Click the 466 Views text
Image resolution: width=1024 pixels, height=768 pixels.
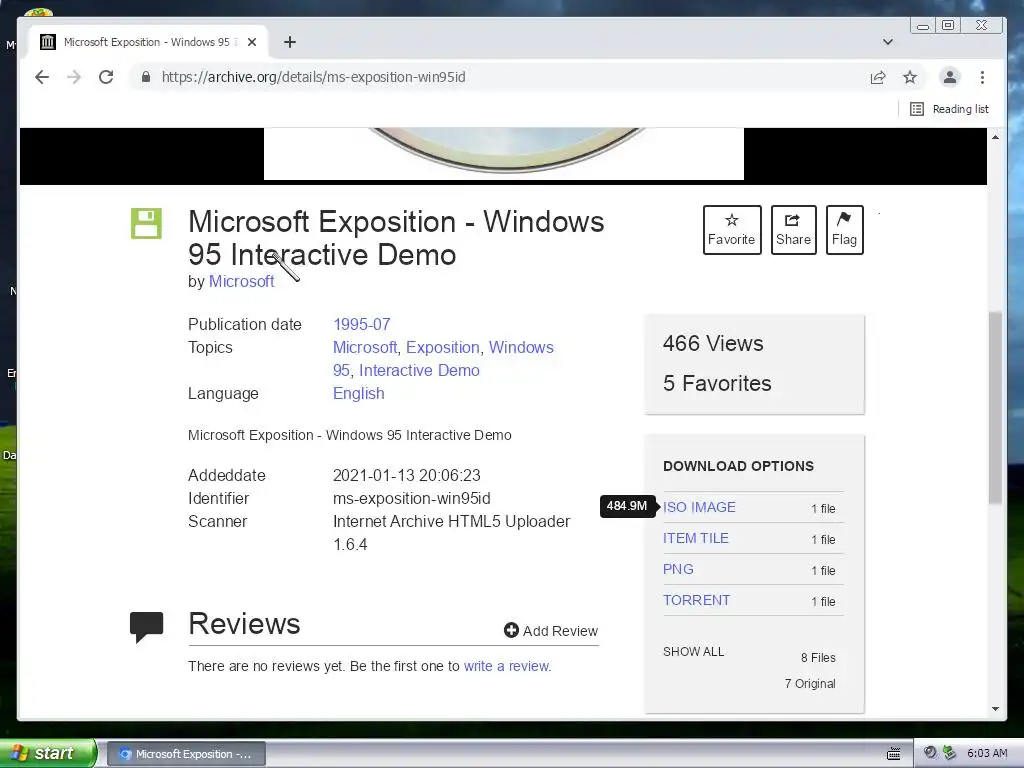click(x=713, y=344)
